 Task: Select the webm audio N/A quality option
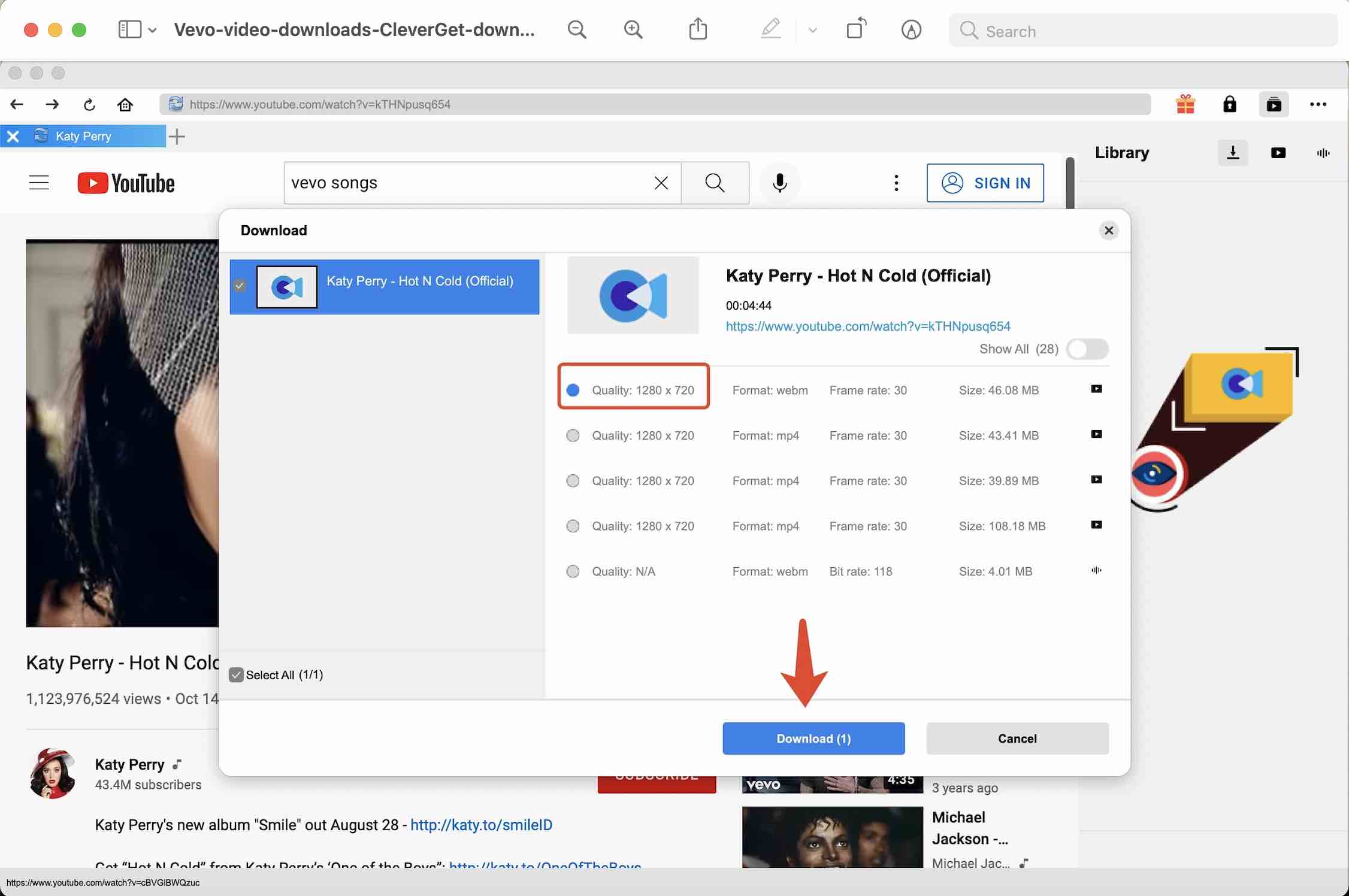pos(573,571)
